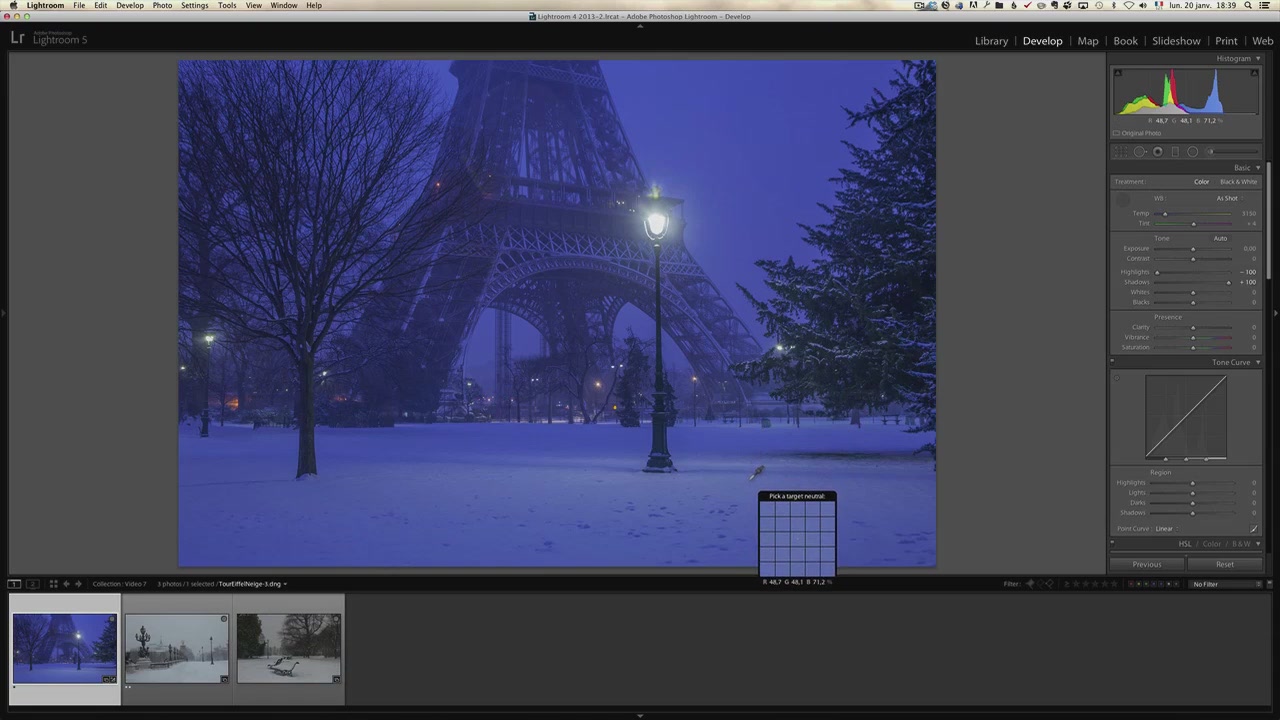Open TourEiffelNeige-3.dng filmstrip source dropdown

(253, 584)
